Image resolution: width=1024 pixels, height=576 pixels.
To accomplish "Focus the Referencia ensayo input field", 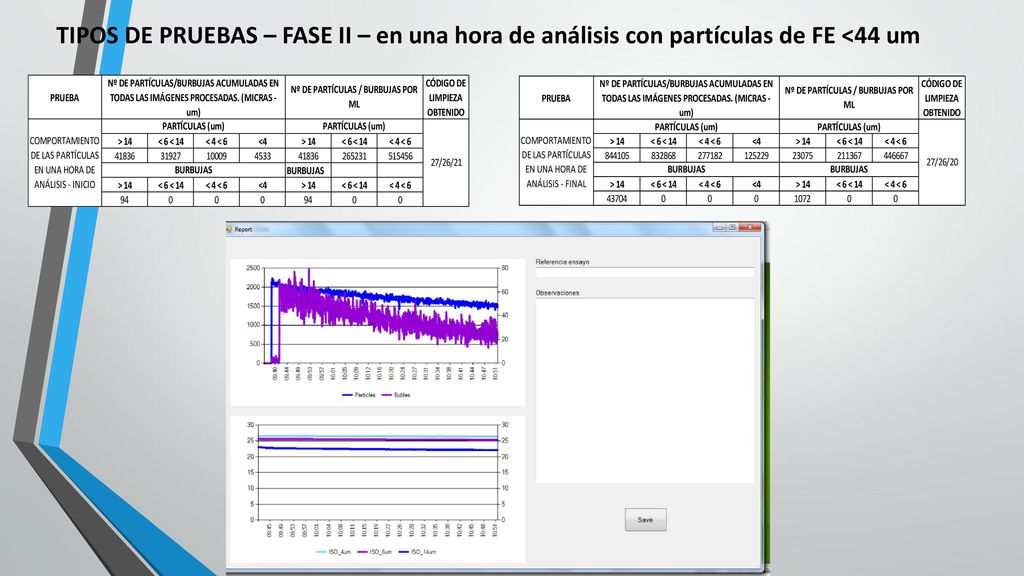I will 645,272.
